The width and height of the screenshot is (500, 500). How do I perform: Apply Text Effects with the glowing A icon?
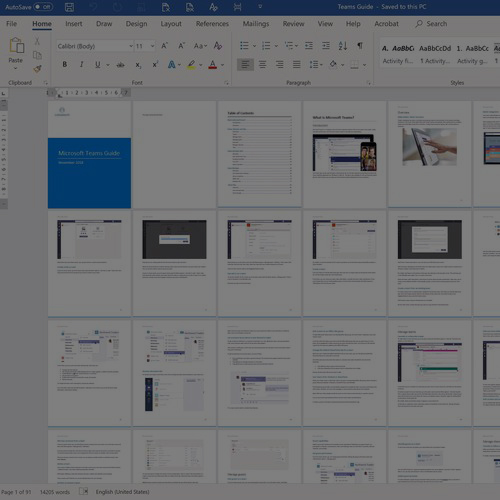(x=172, y=65)
